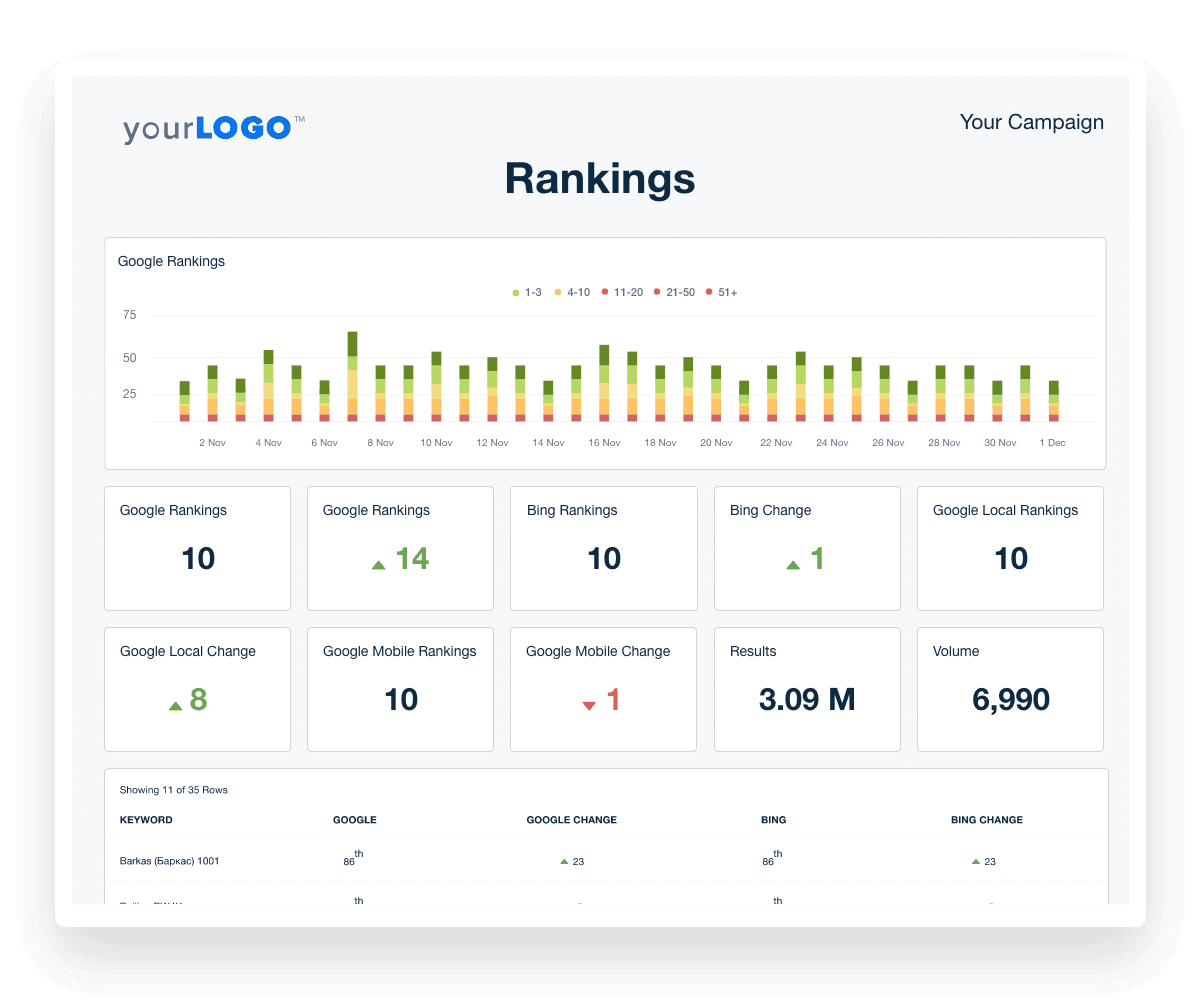Click the green up arrow beside 14
This screenshot has height=1000, width=1200.
[x=378, y=565]
